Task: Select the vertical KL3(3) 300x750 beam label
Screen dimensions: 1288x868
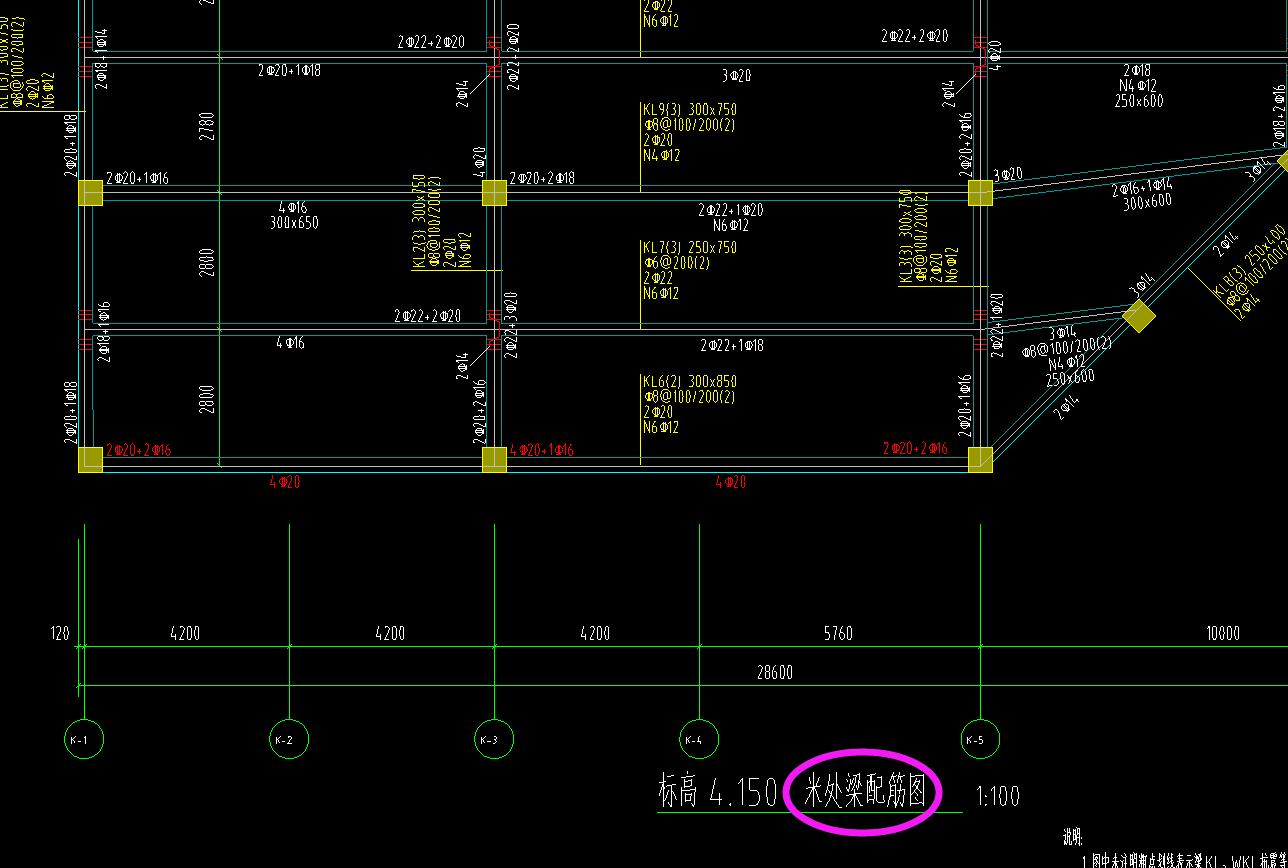Action: point(906,237)
